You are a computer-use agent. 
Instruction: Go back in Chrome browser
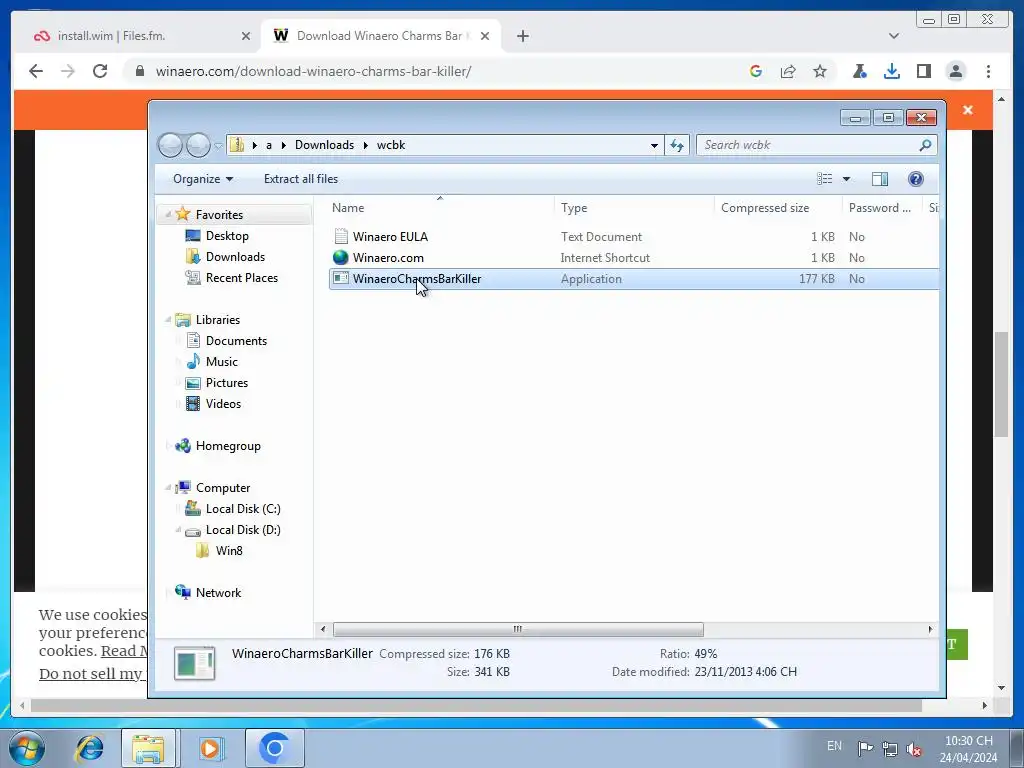[x=36, y=71]
